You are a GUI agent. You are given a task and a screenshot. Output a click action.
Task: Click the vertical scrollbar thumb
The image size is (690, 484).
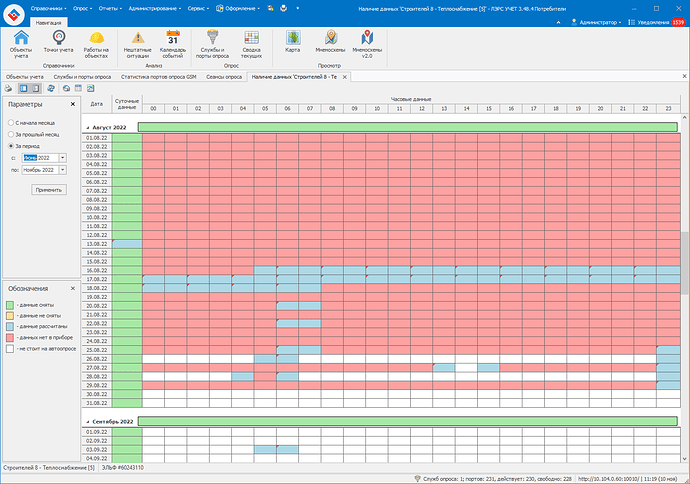(684, 263)
